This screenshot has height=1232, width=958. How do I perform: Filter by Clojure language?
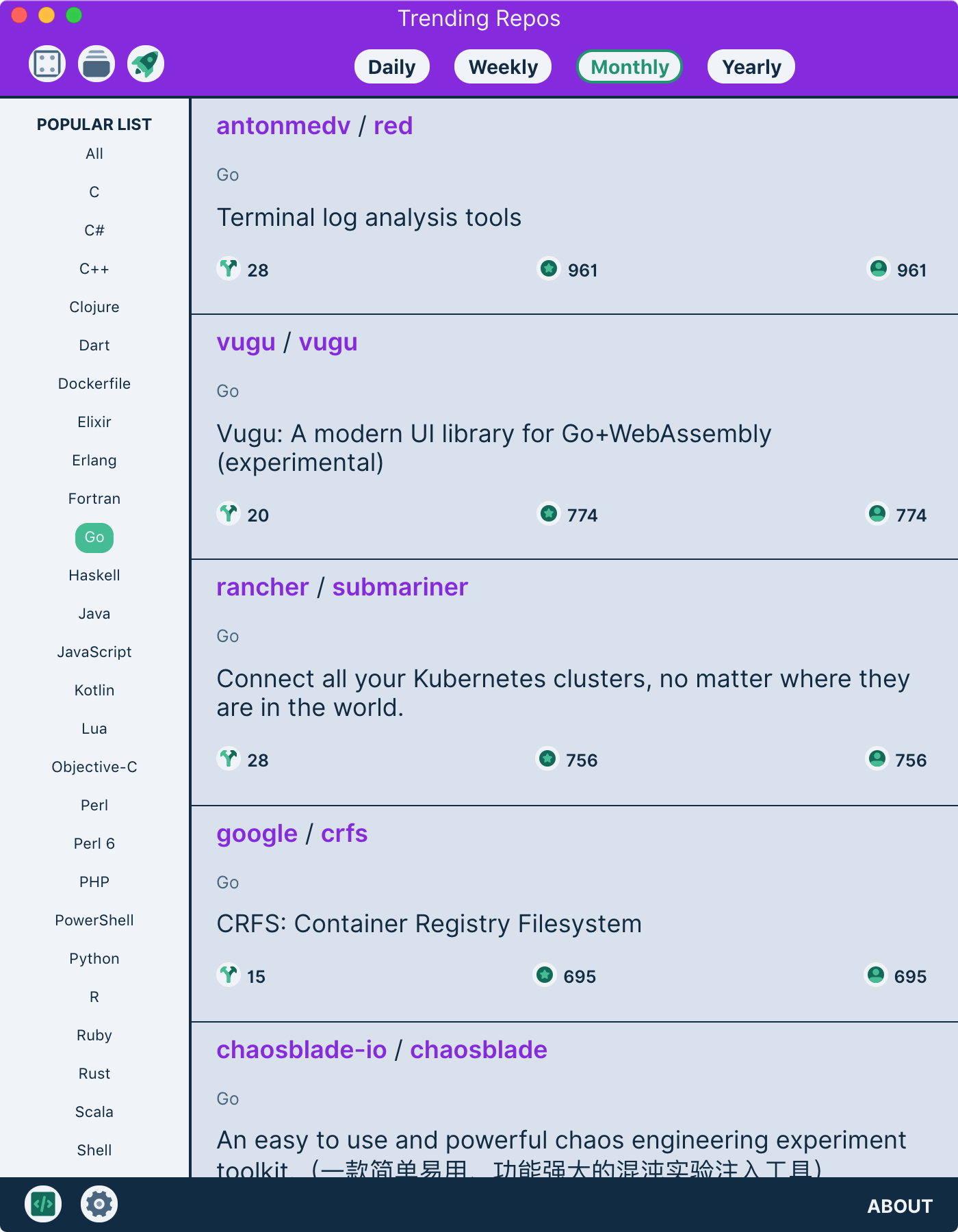(x=94, y=307)
